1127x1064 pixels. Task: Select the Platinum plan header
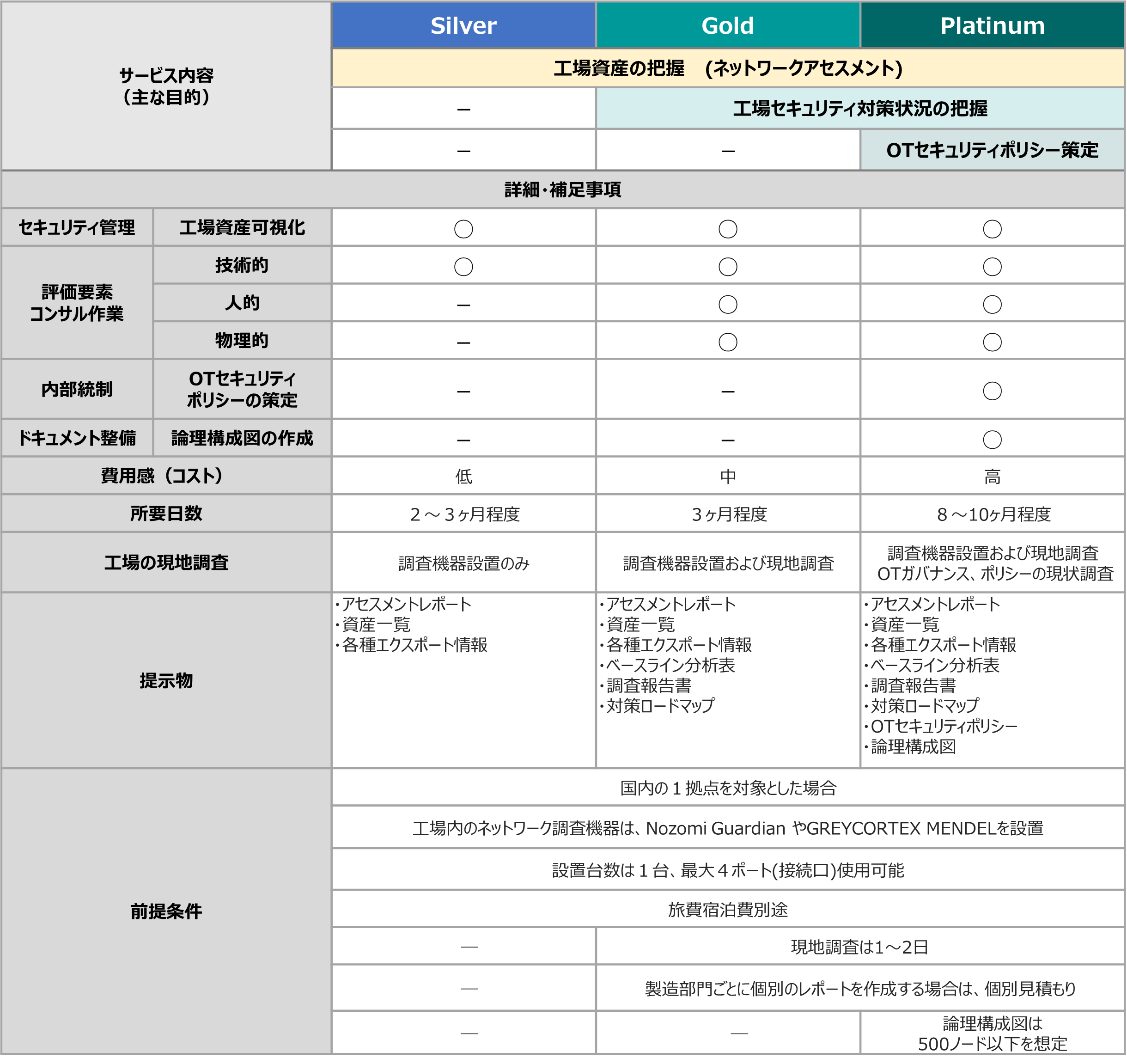tap(992, 25)
